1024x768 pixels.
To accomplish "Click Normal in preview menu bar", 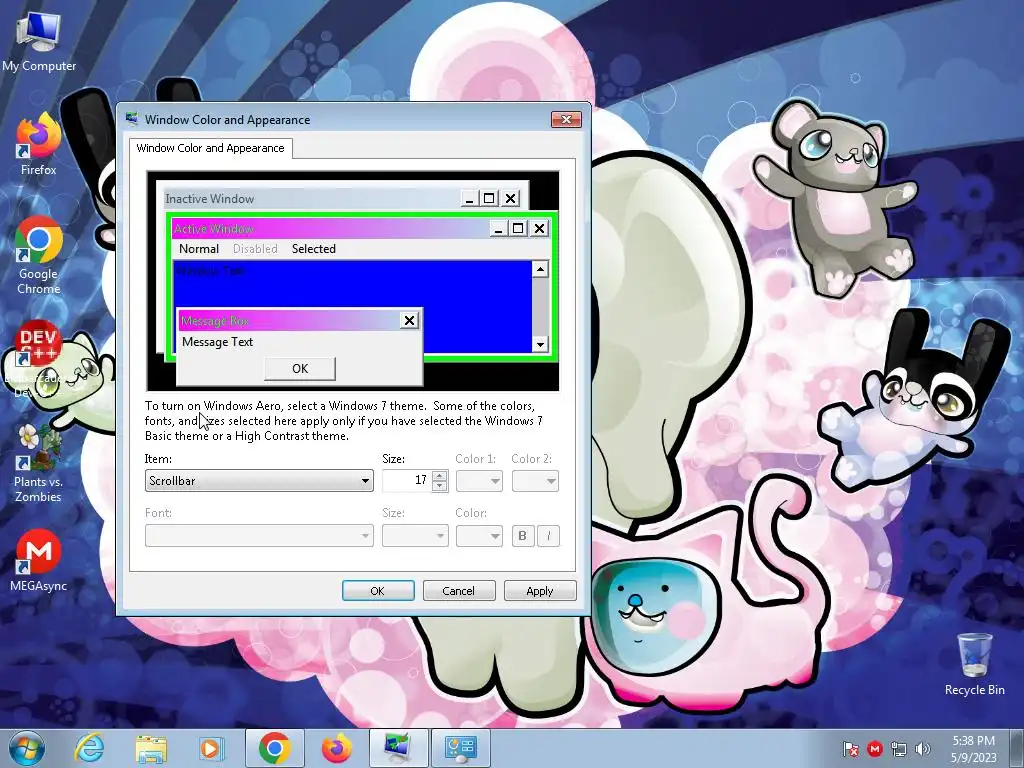I will (199, 249).
